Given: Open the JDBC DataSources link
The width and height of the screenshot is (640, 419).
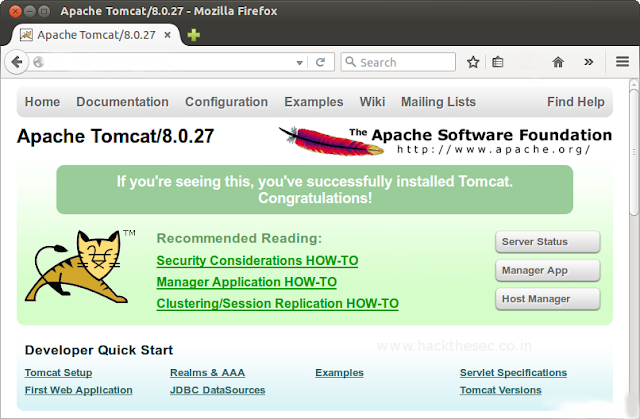Looking at the screenshot, I should [218, 390].
